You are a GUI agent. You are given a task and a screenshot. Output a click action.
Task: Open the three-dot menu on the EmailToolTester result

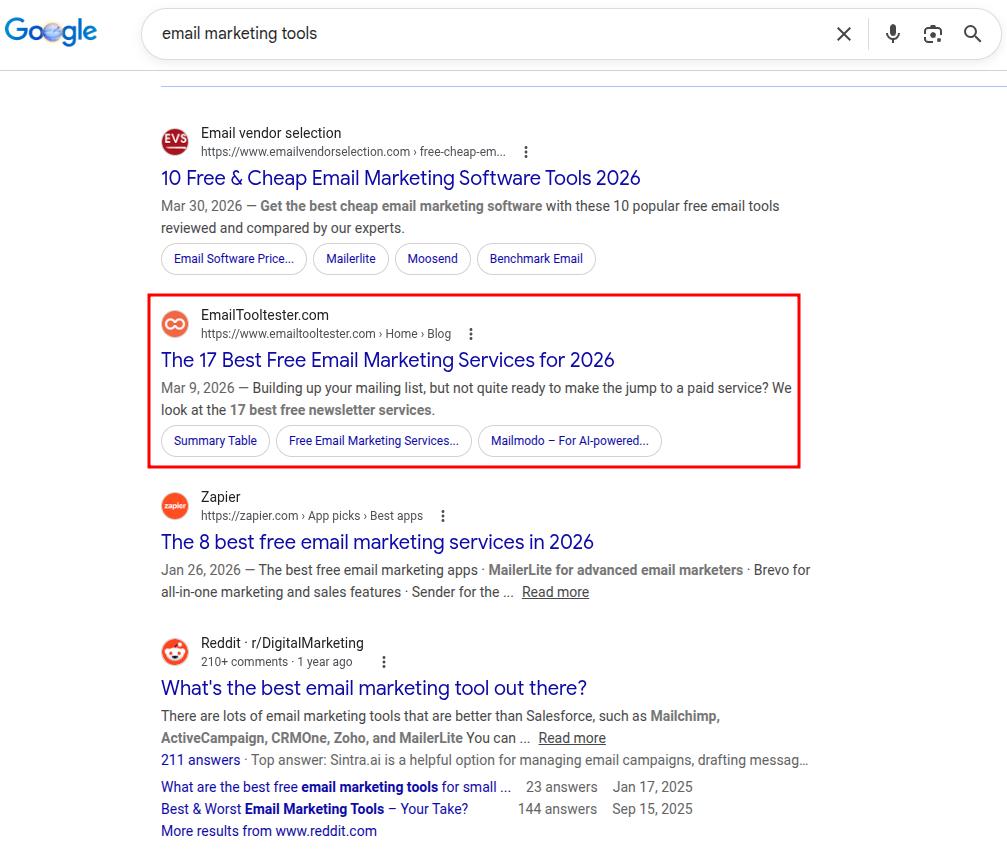[470, 334]
